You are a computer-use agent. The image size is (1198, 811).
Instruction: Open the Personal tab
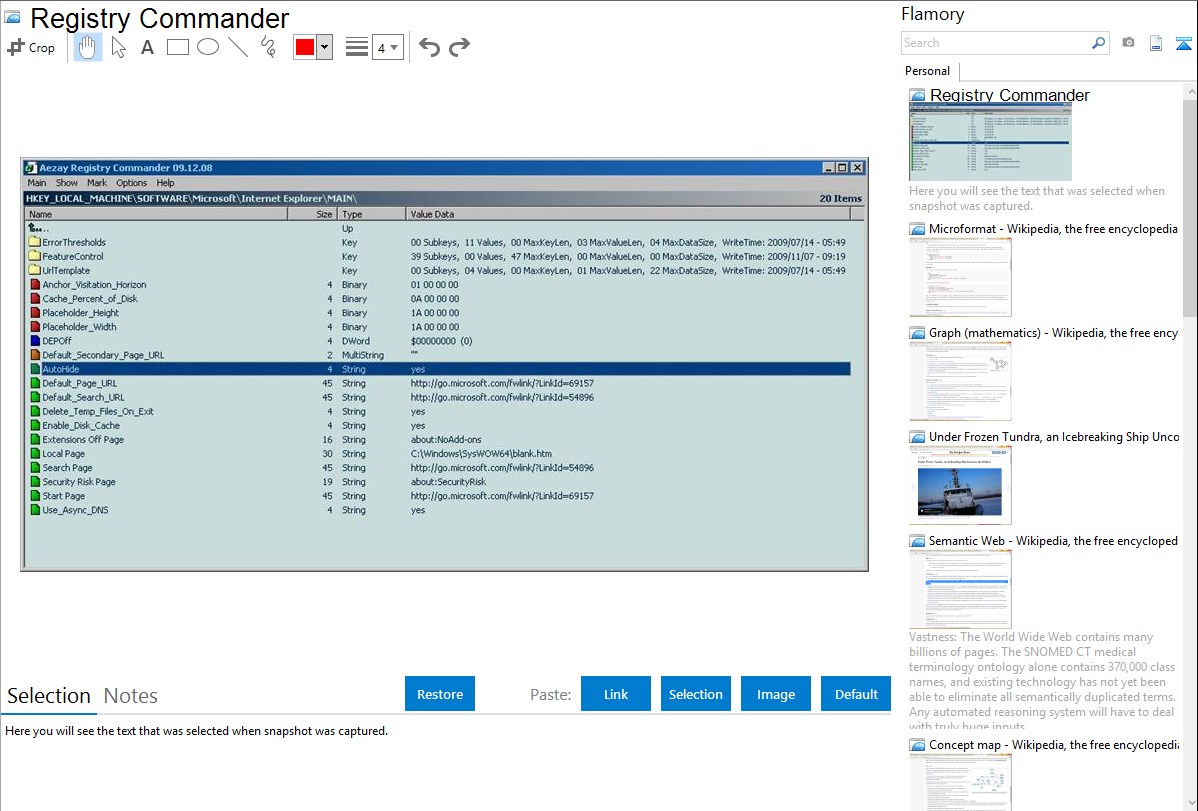point(928,71)
